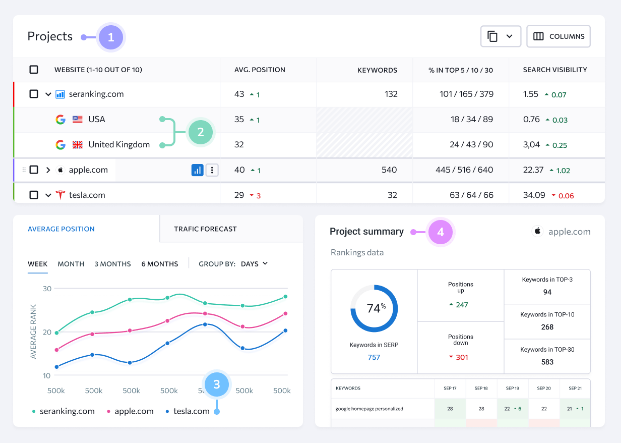Click the copy icon in the top toolbar
This screenshot has width=622, height=444.
[x=492, y=37]
